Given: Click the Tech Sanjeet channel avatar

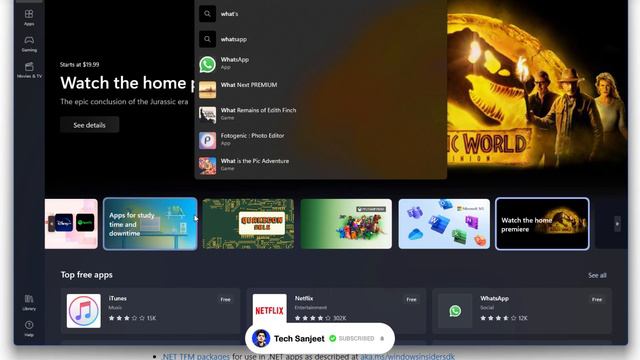Looking at the screenshot, I should click(261, 338).
